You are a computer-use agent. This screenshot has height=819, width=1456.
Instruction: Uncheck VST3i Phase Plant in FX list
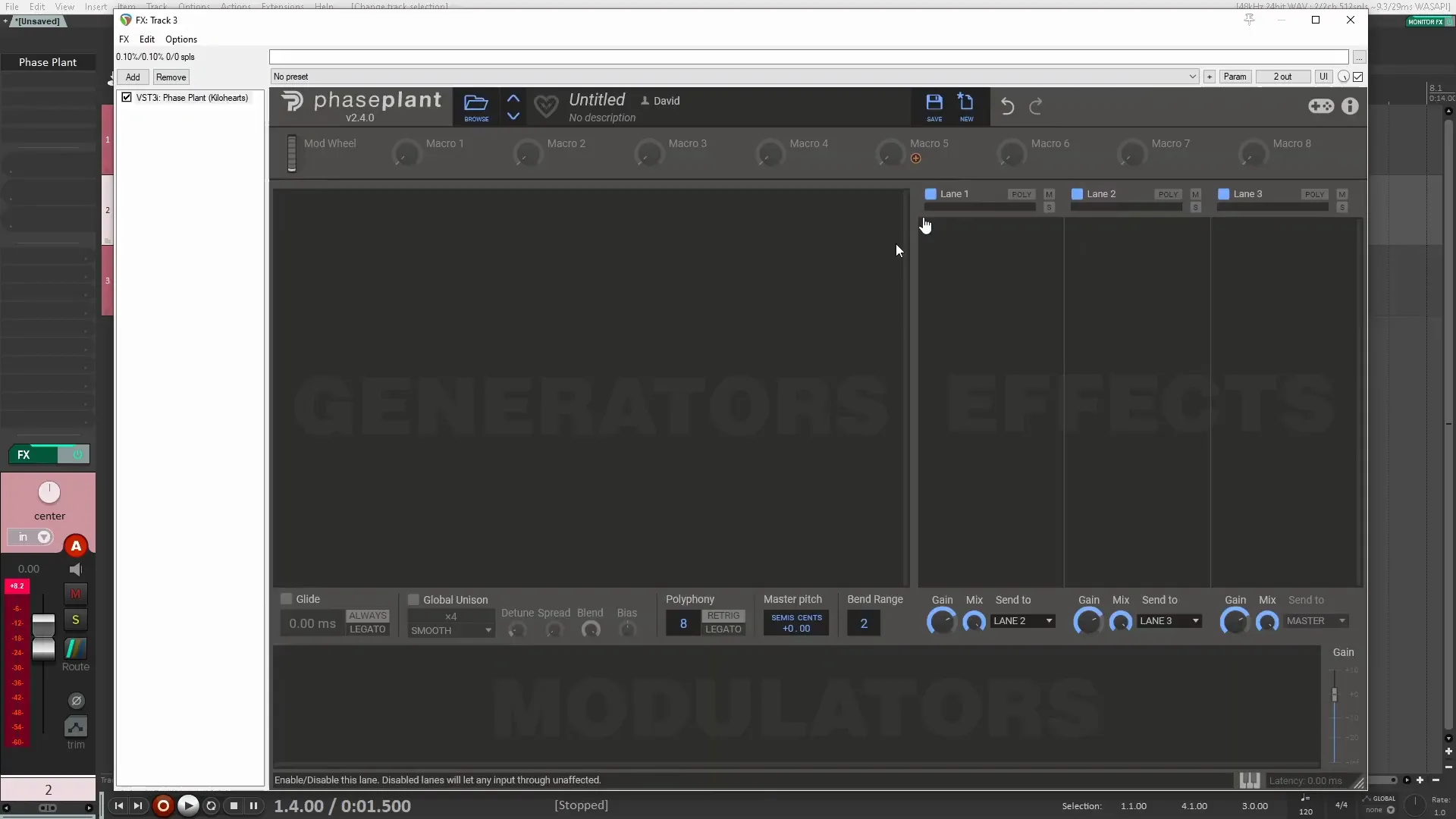coord(127,98)
